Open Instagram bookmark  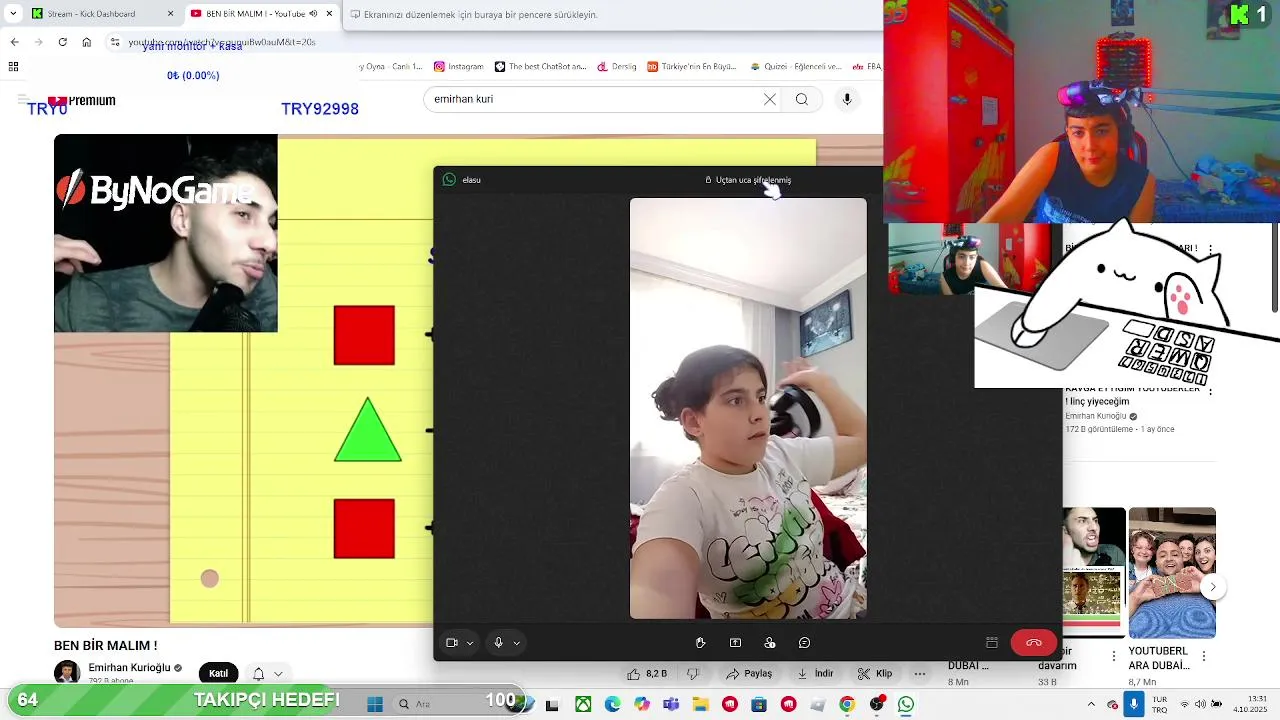point(459,67)
